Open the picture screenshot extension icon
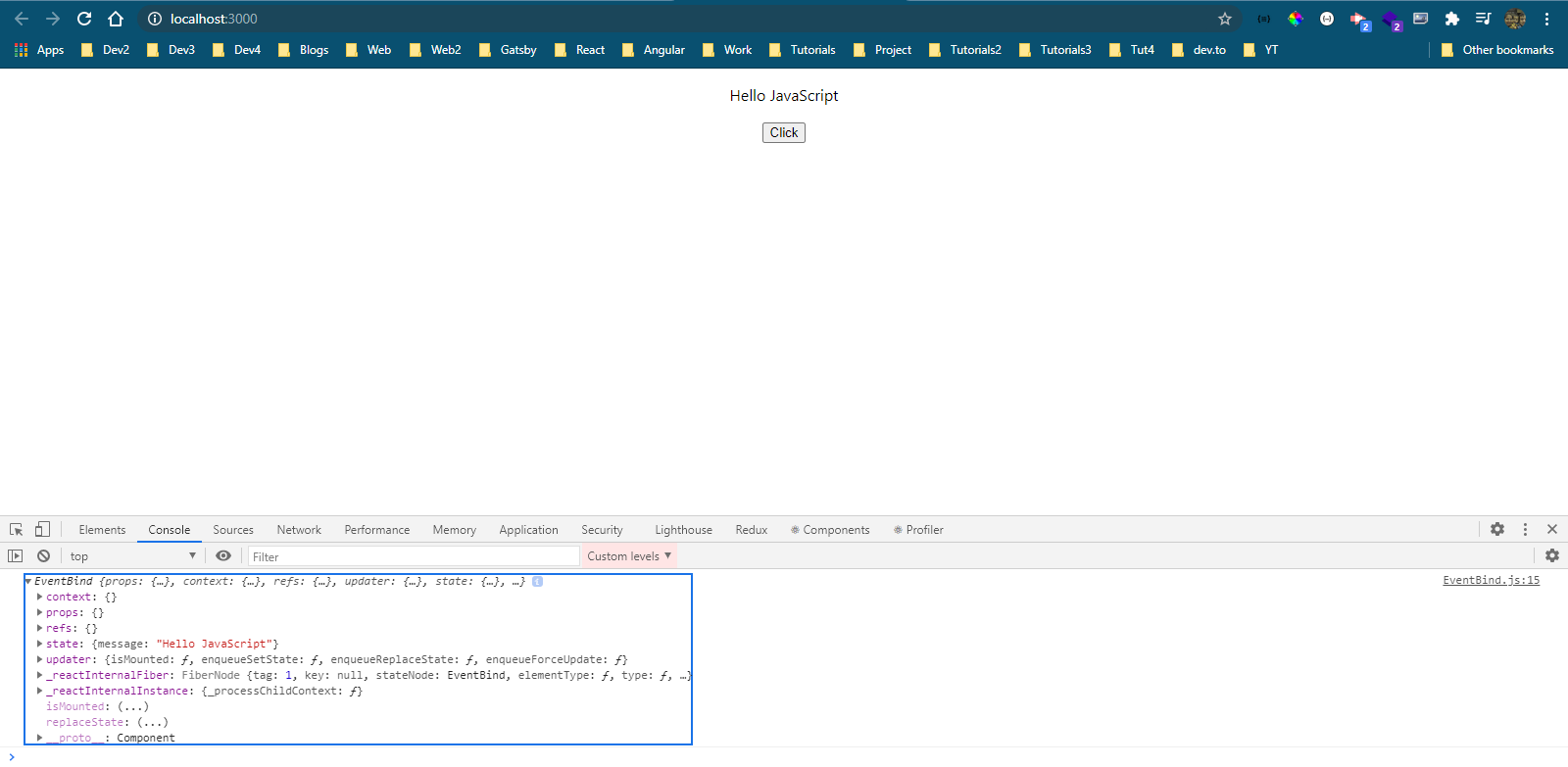The image size is (1568, 767). tap(1421, 19)
